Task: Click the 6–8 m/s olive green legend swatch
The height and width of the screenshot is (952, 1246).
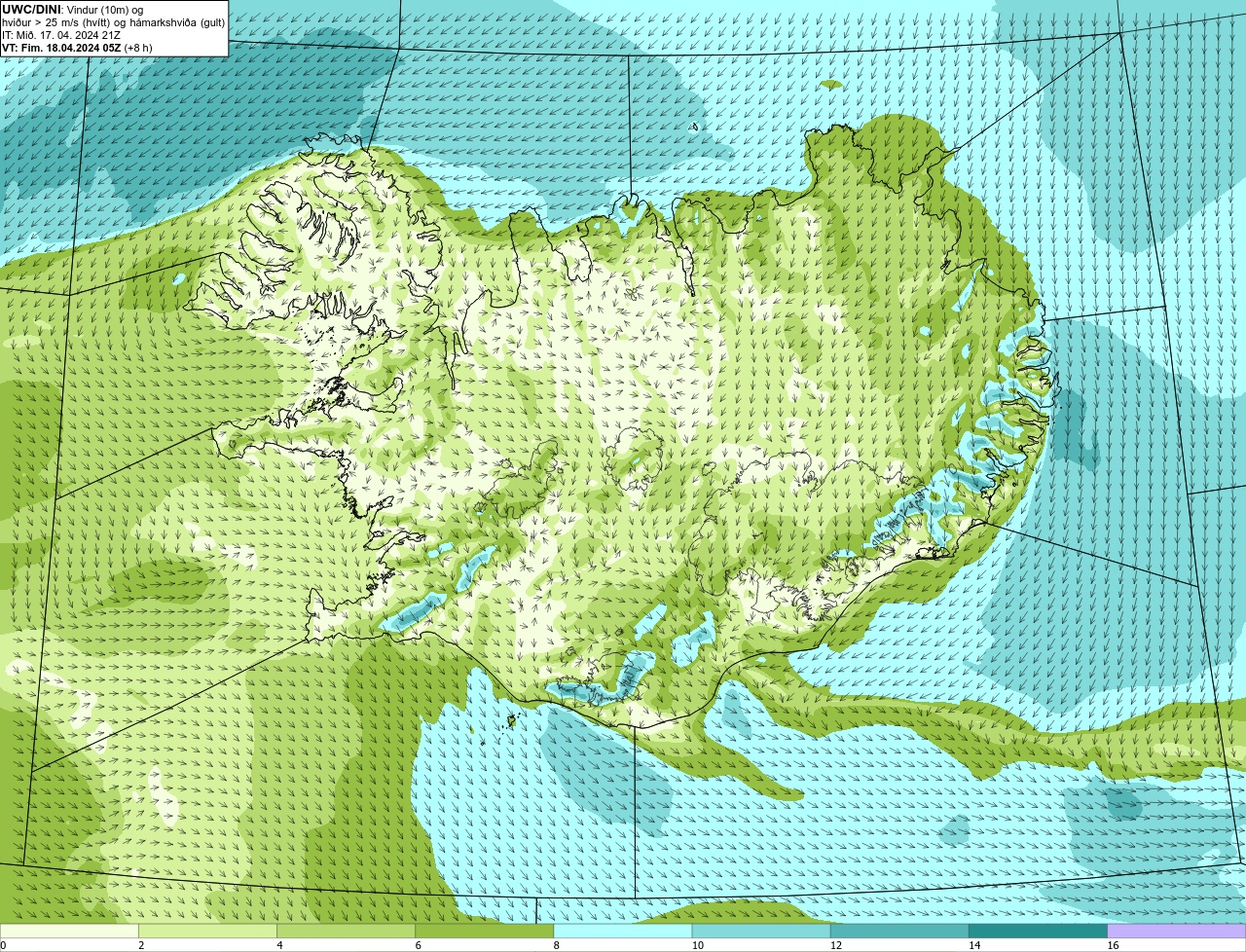Action: (485, 931)
